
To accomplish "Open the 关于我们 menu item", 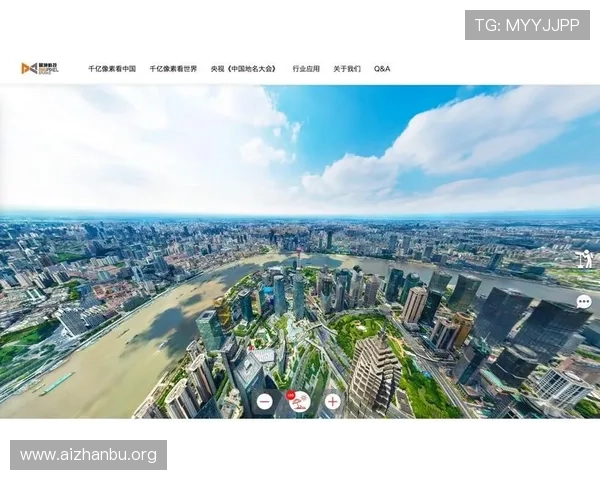I will click(347, 69).
